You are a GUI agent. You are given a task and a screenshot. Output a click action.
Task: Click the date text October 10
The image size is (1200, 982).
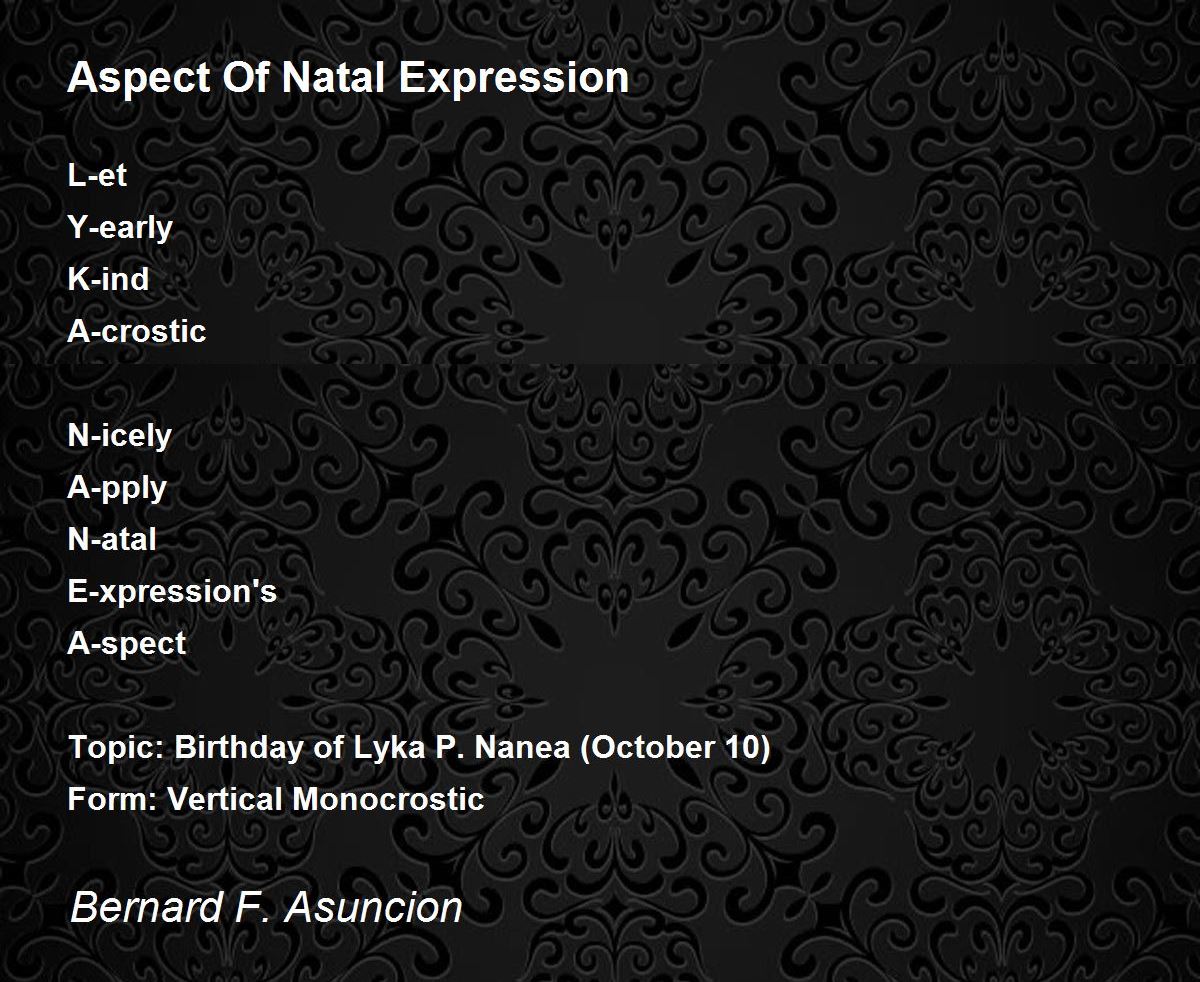click(x=676, y=748)
